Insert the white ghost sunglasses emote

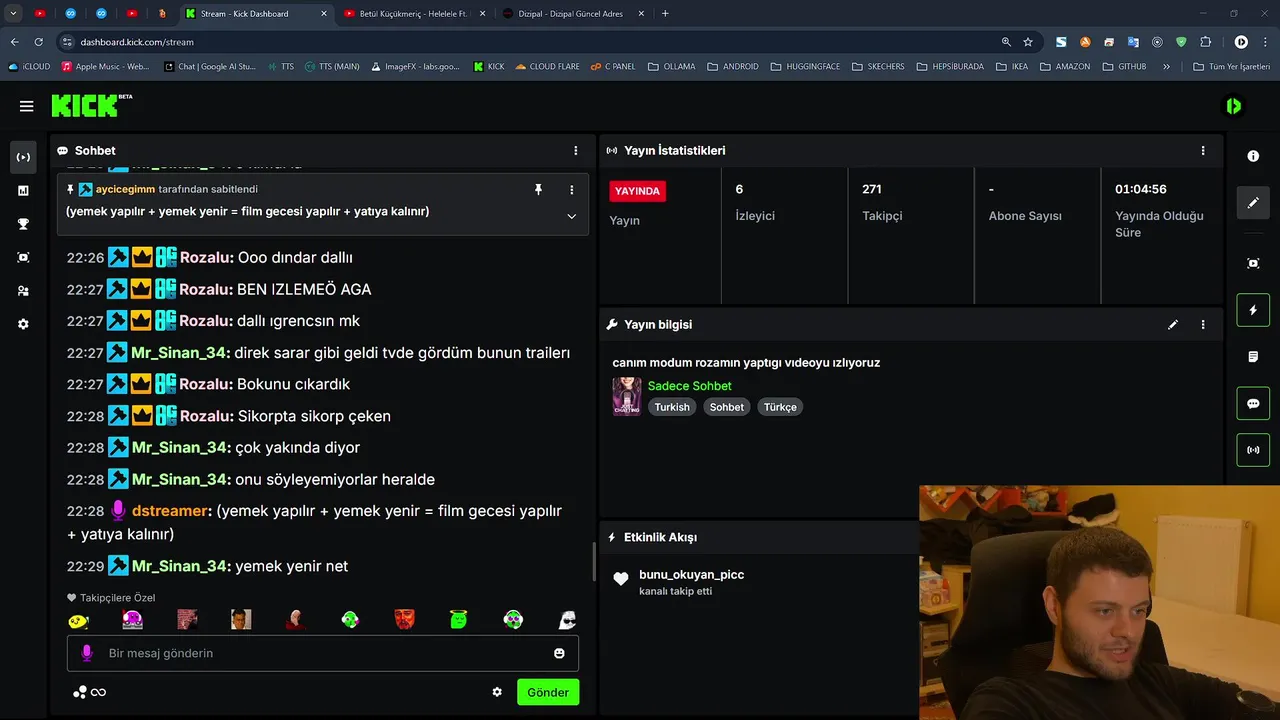click(567, 620)
